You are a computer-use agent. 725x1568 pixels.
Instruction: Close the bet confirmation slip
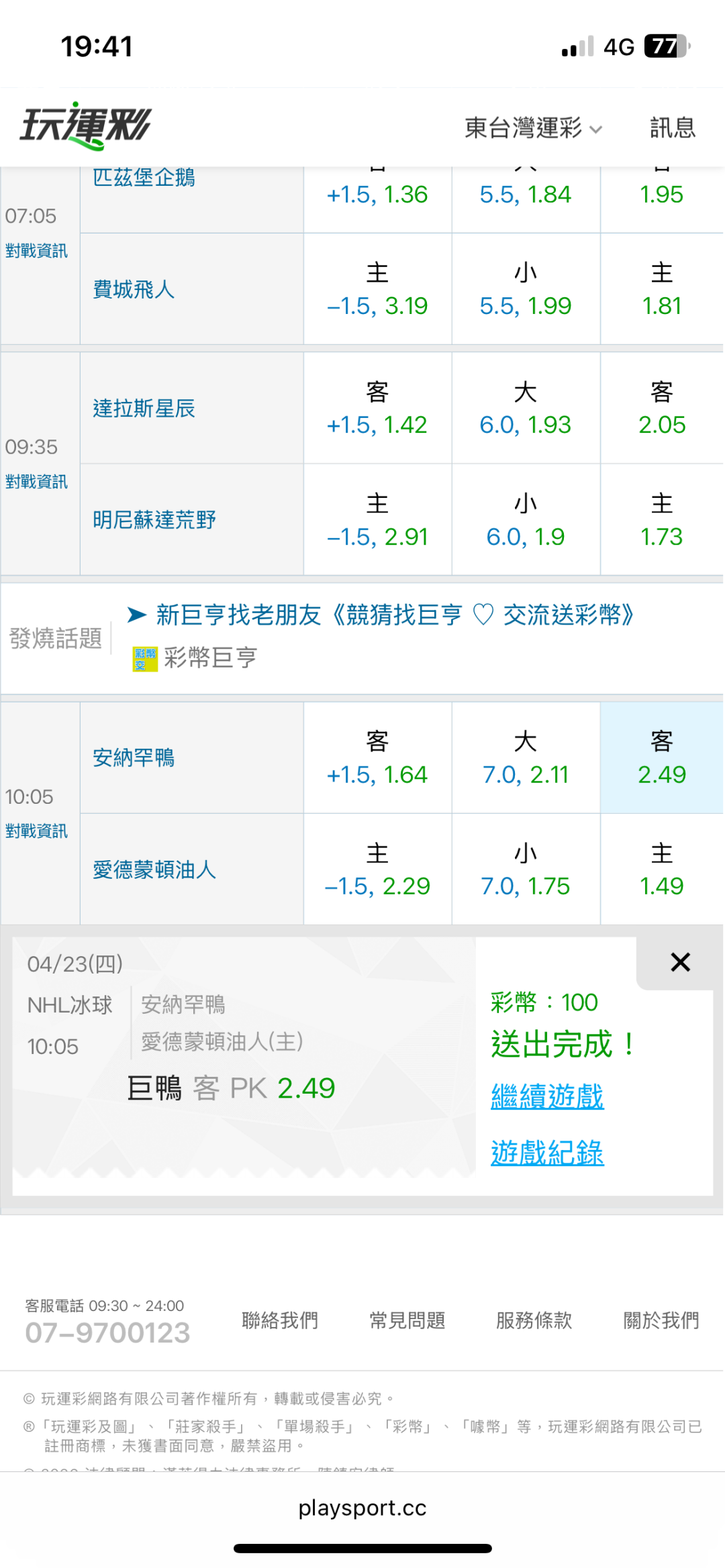pos(680,962)
